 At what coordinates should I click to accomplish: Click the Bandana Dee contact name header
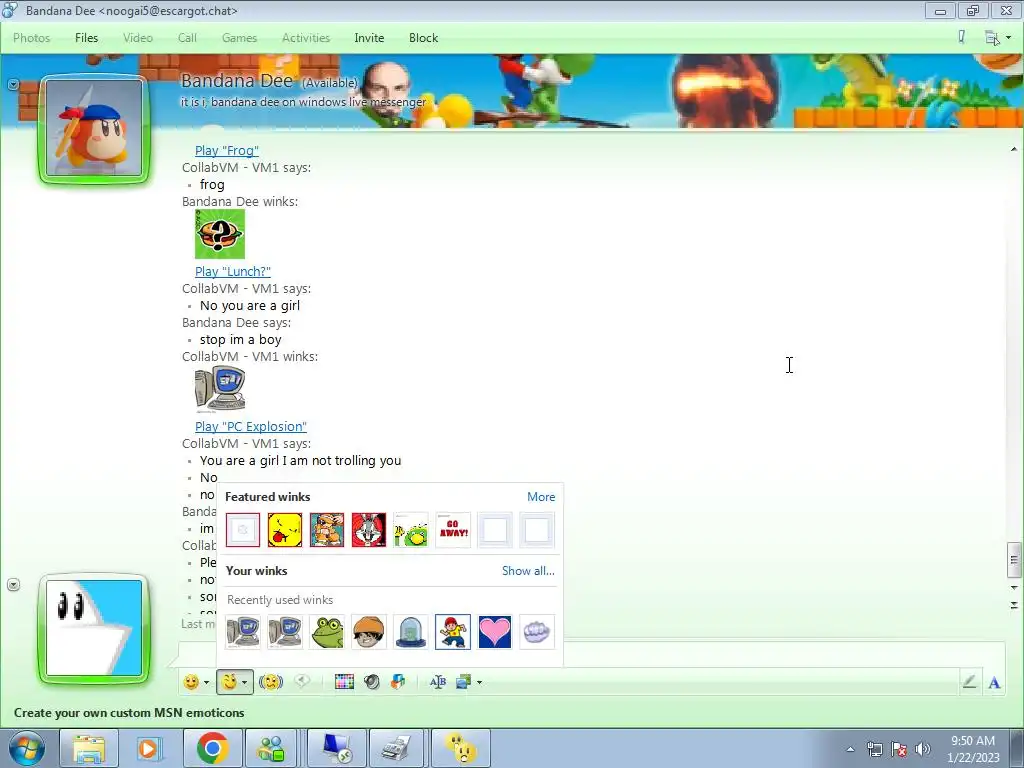point(236,81)
